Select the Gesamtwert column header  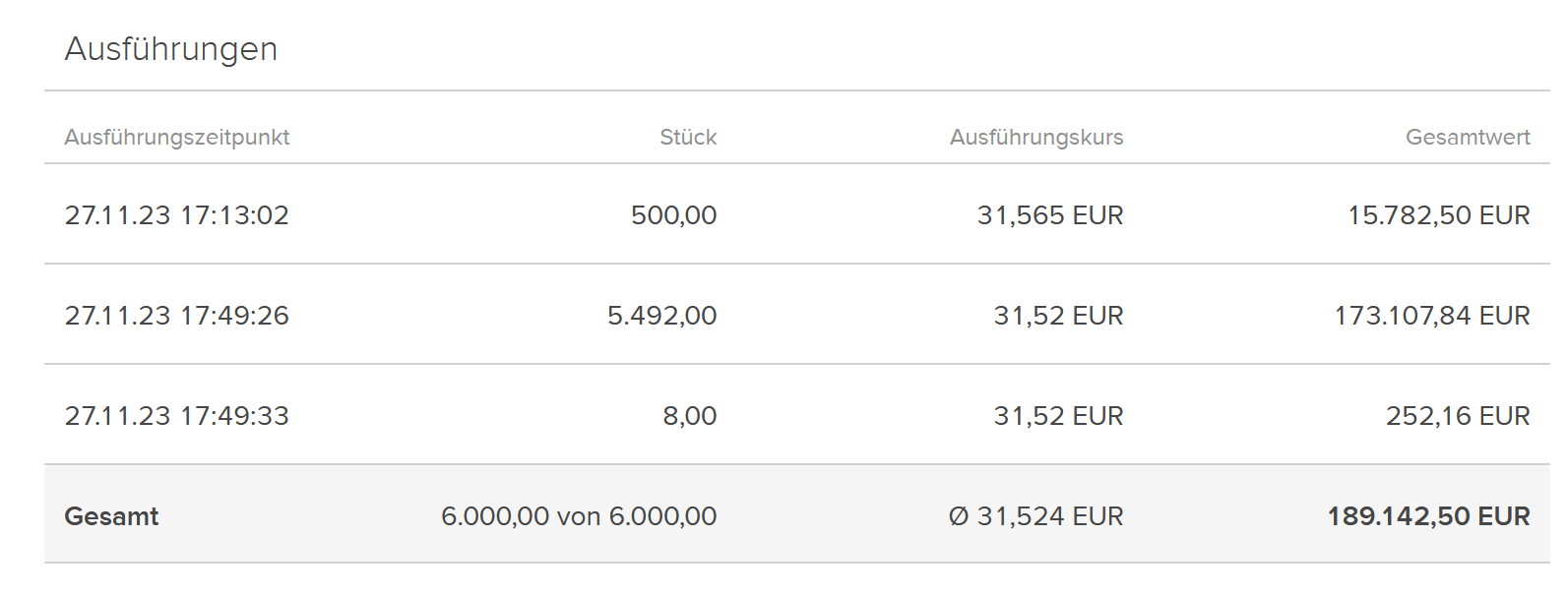pyautogui.click(x=1468, y=138)
